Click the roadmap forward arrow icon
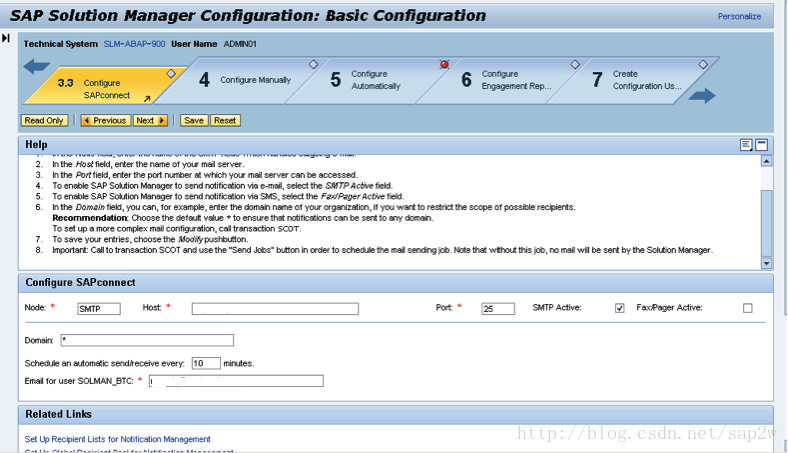Screen dimensions: 788x453 [x=702, y=96]
